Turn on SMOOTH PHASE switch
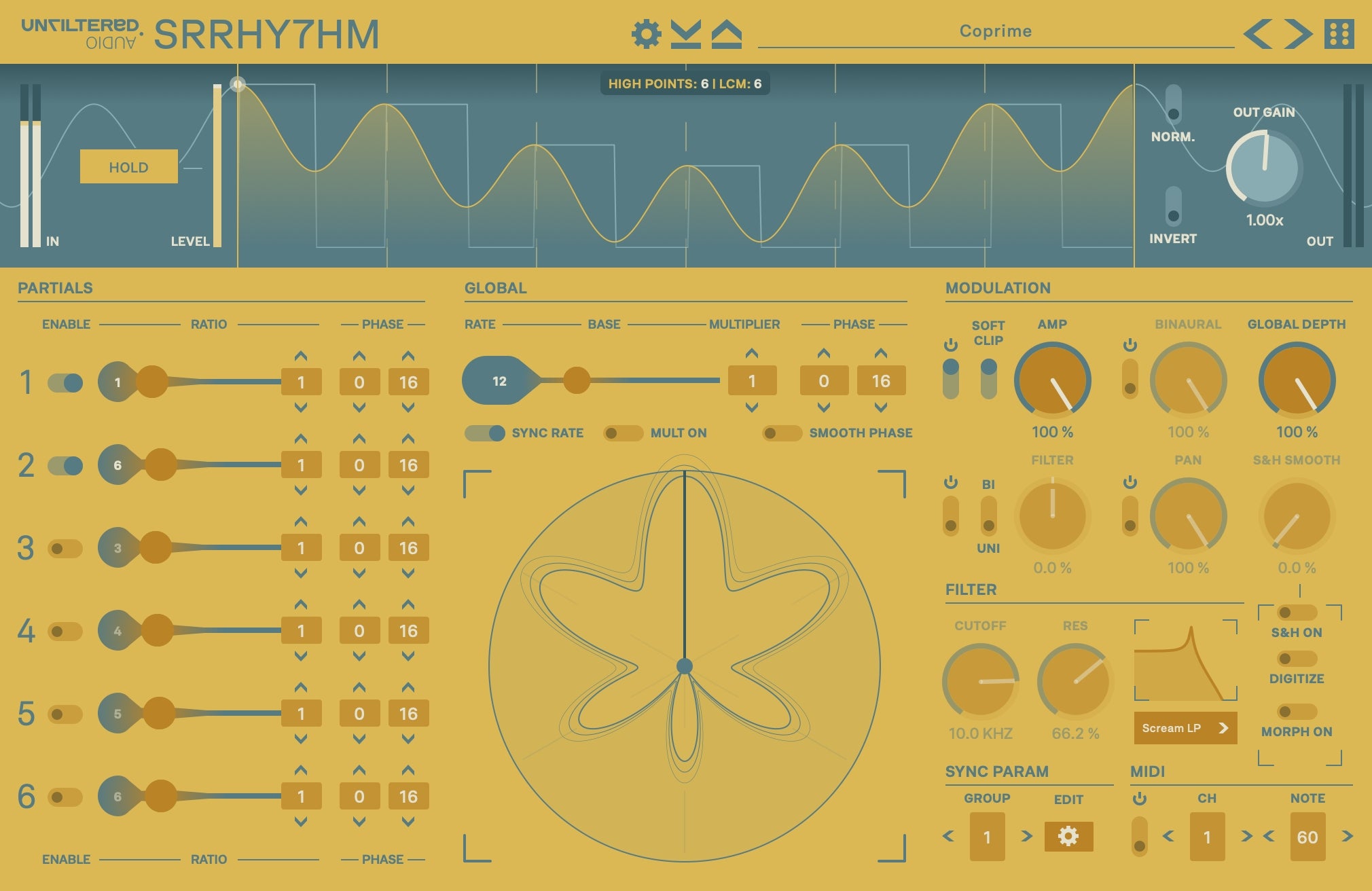The height and width of the screenshot is (891, 1372). 782,433
